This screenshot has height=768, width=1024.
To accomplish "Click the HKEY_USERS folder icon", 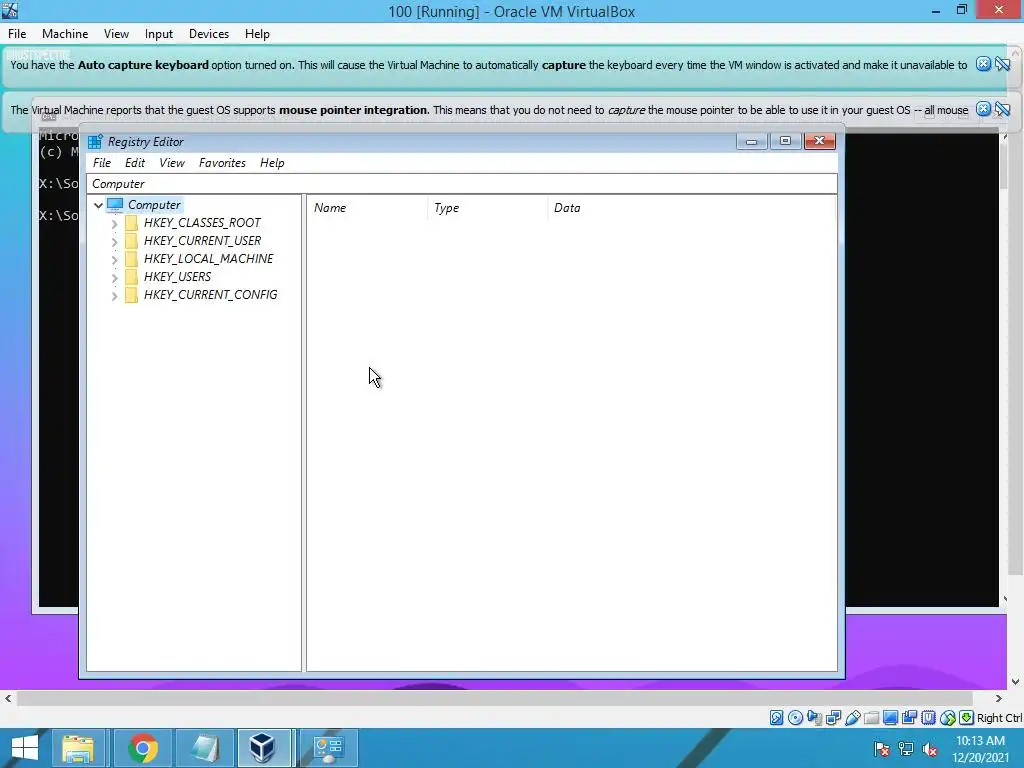I will [x=131, y=277].
